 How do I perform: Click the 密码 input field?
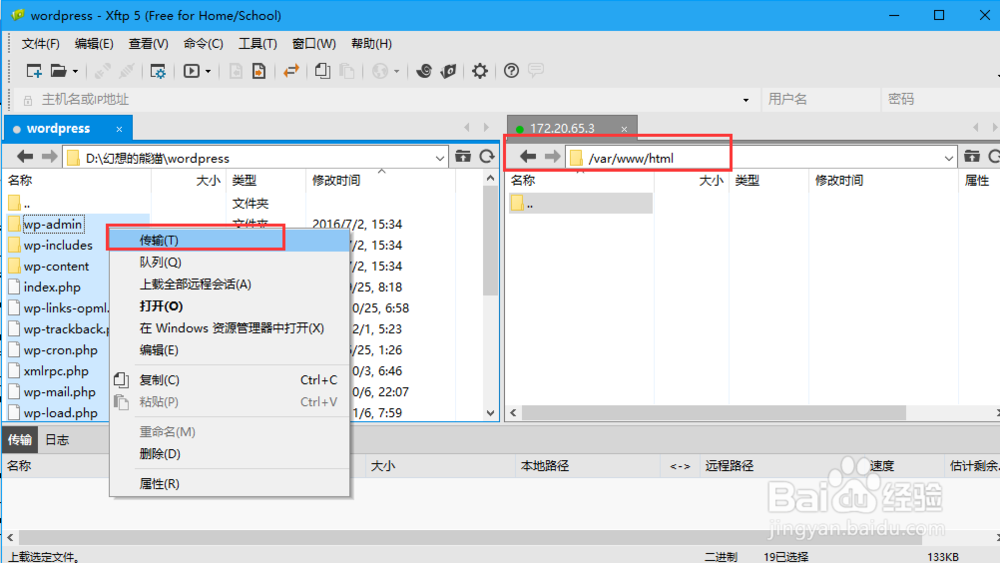940,99
